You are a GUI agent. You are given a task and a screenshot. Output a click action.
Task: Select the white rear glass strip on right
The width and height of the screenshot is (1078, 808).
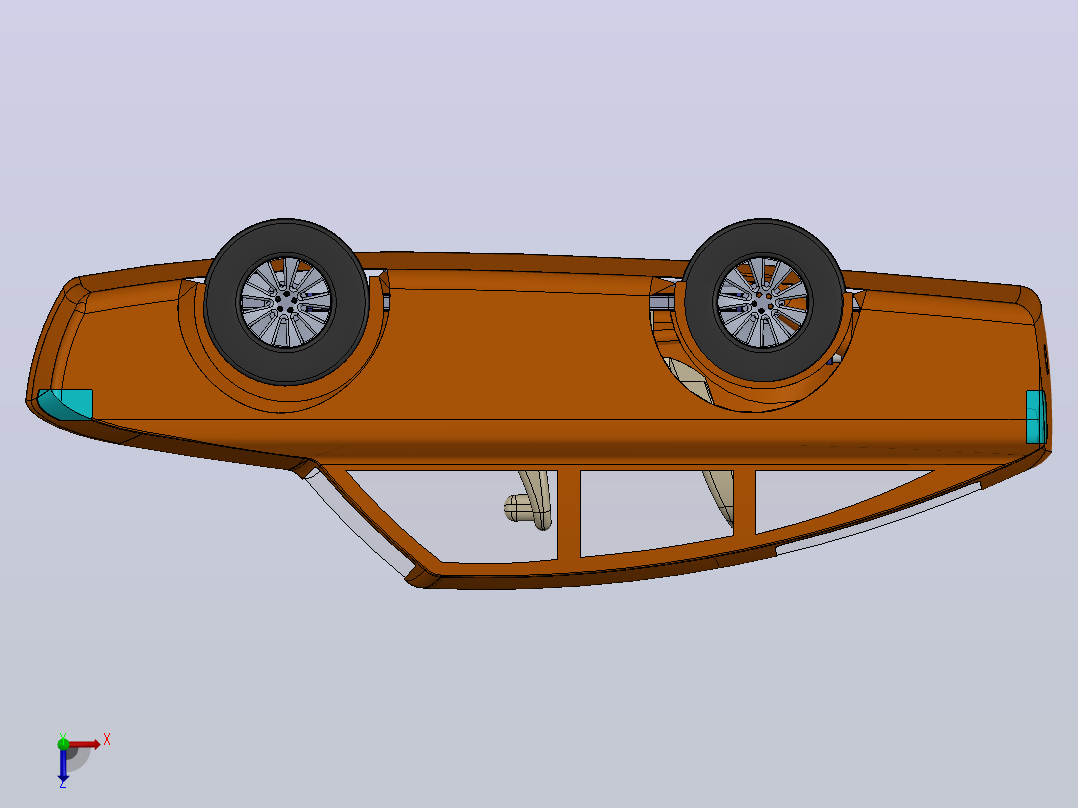click(x=879, y=519)
